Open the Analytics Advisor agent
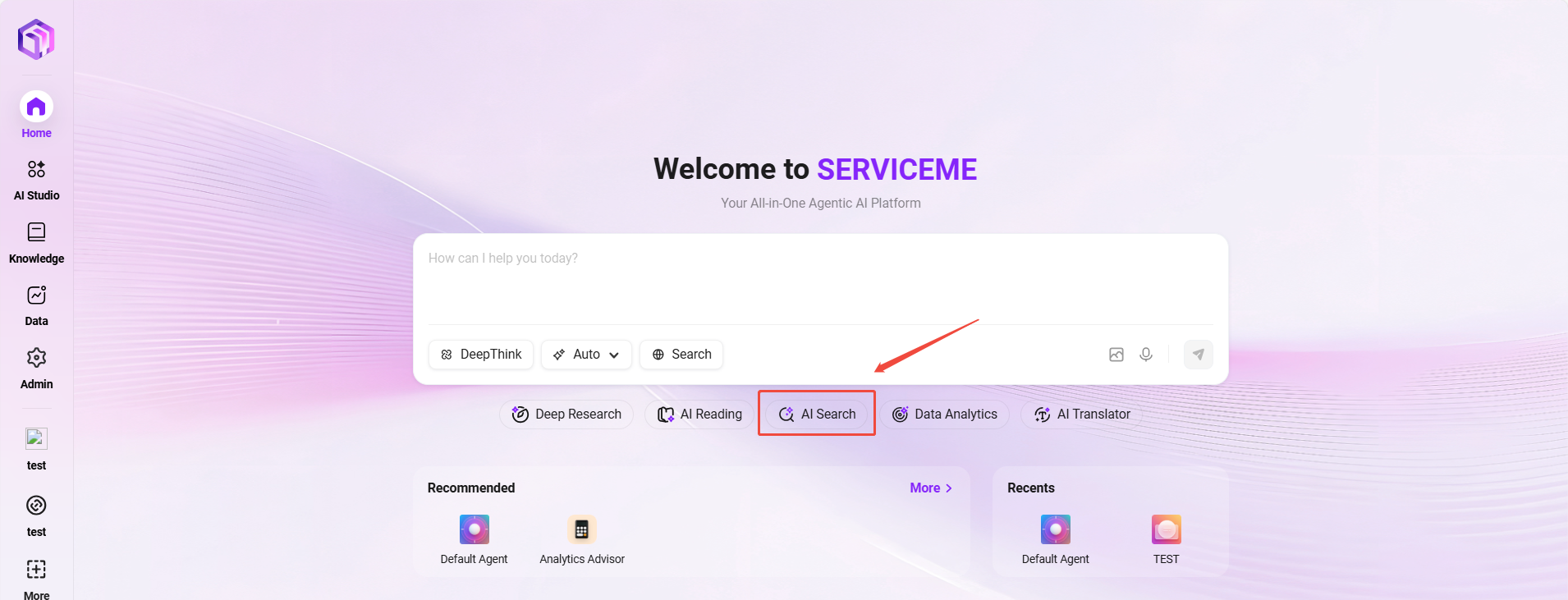This screenshot has height=600, width=1568. 582,539
